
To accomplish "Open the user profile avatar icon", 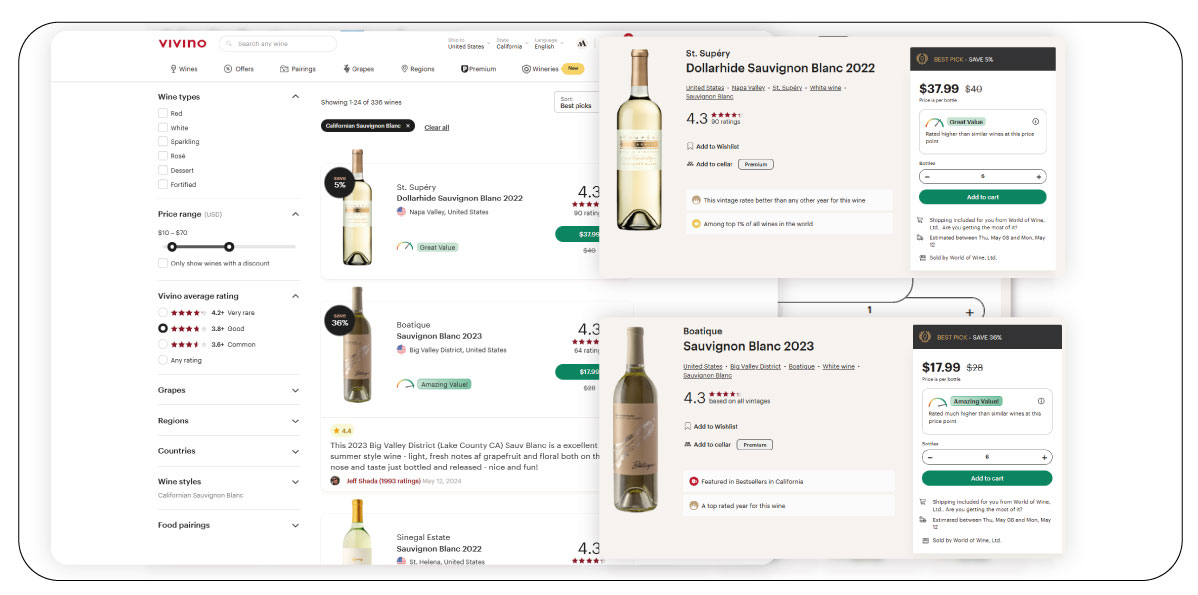I will 581,44.
